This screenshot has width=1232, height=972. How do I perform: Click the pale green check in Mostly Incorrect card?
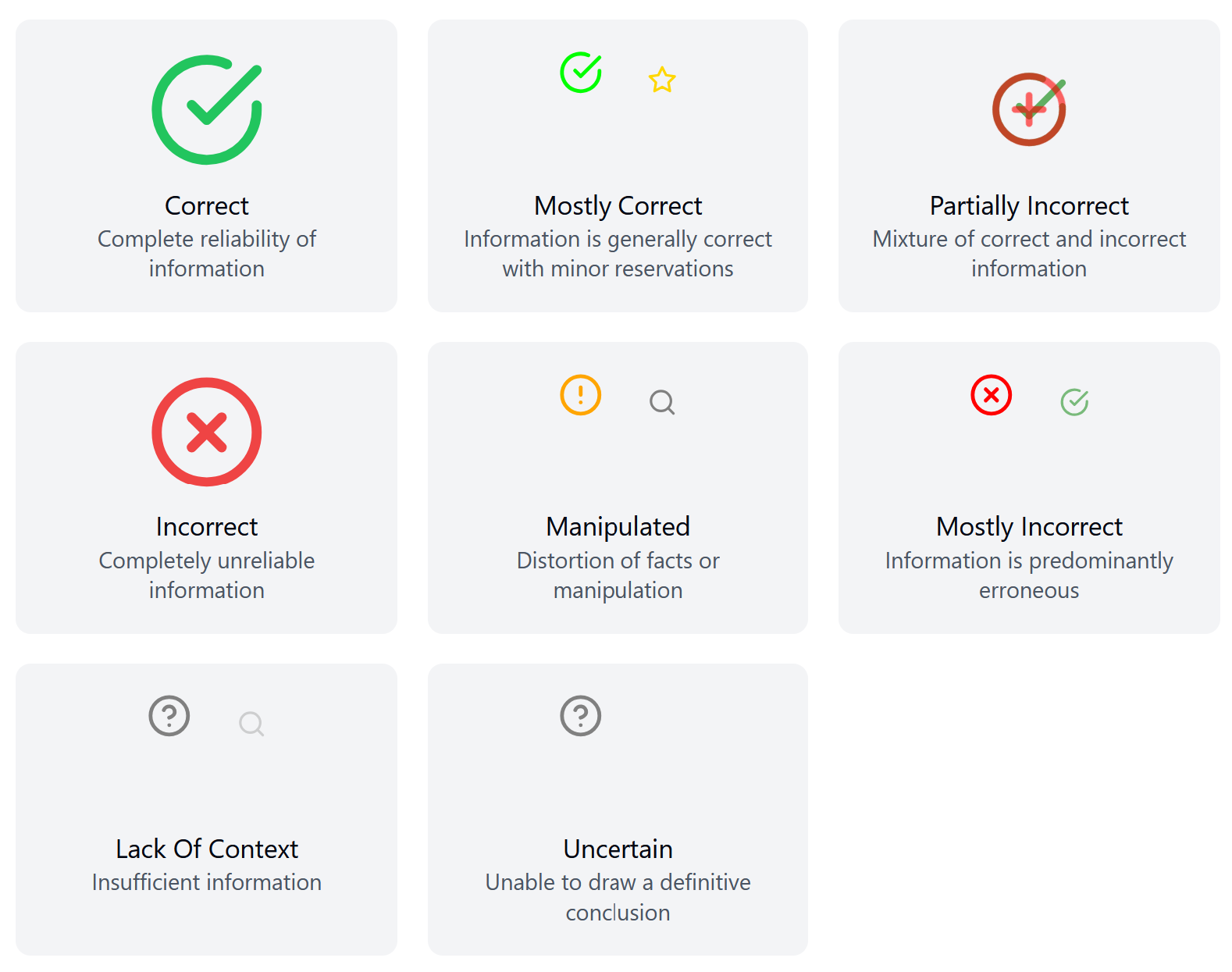click(x=1074, y=402)
